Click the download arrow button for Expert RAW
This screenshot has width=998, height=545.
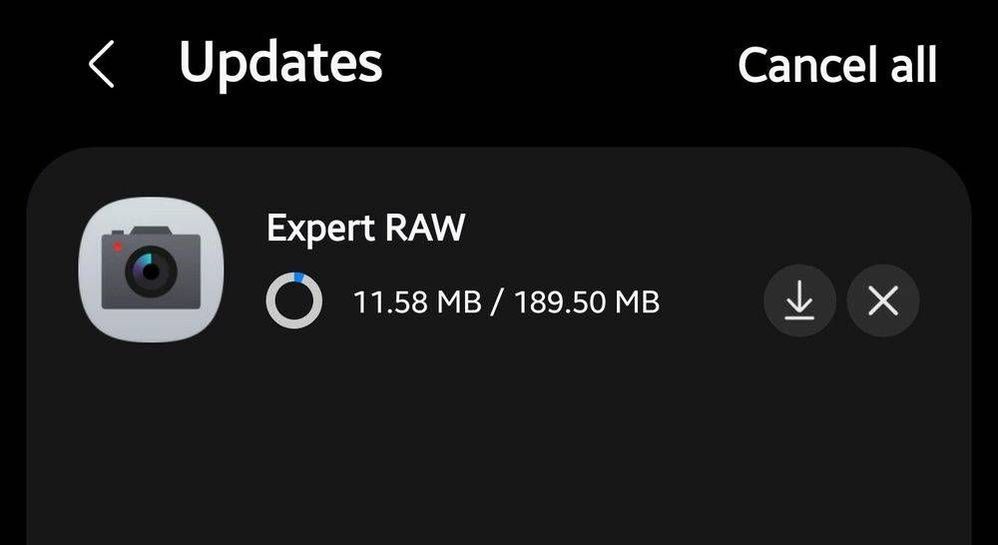(x=799, y=301)
